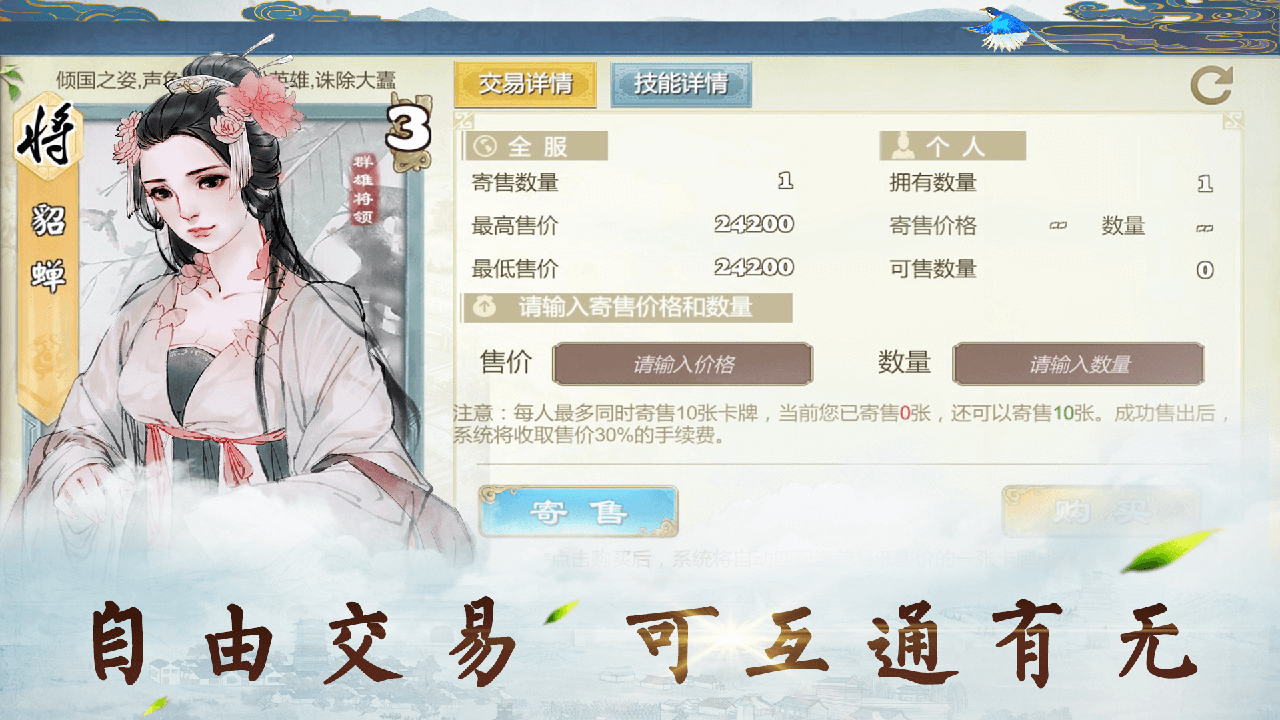This screenshot has width=1280, height=720.
Task: Focus the 请输入价格 price field
Action: click(x=683, y=364)
